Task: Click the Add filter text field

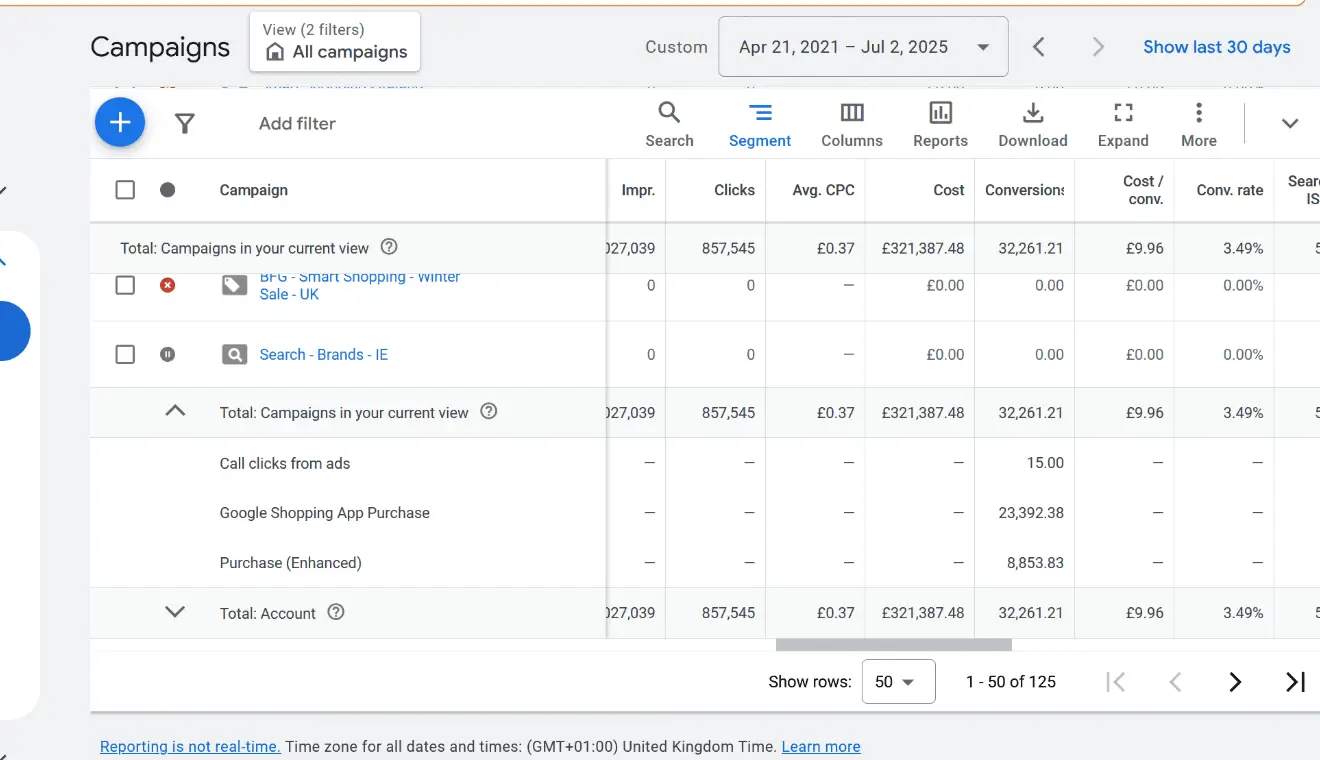Action: [296, 122]
